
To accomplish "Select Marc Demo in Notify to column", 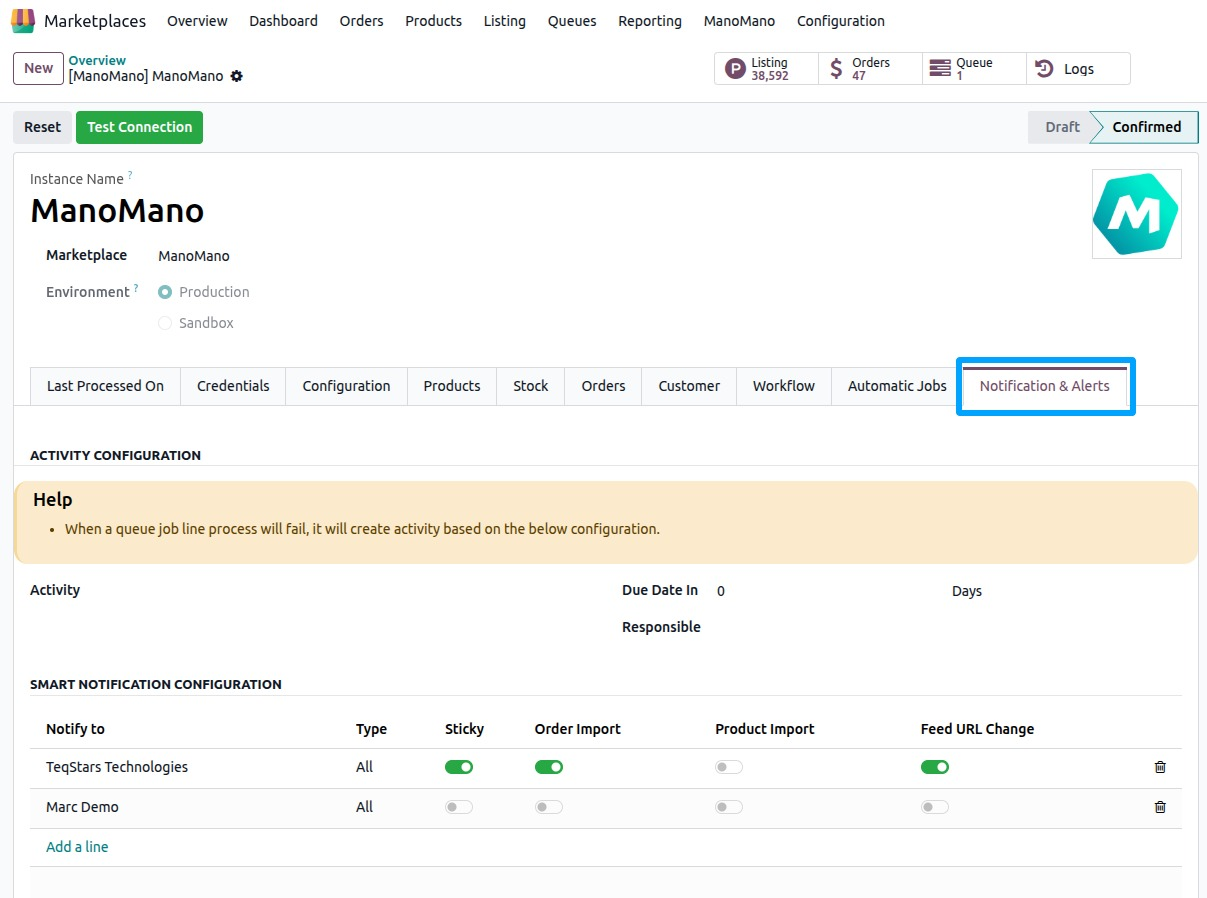I will click(x=82, y=807).
